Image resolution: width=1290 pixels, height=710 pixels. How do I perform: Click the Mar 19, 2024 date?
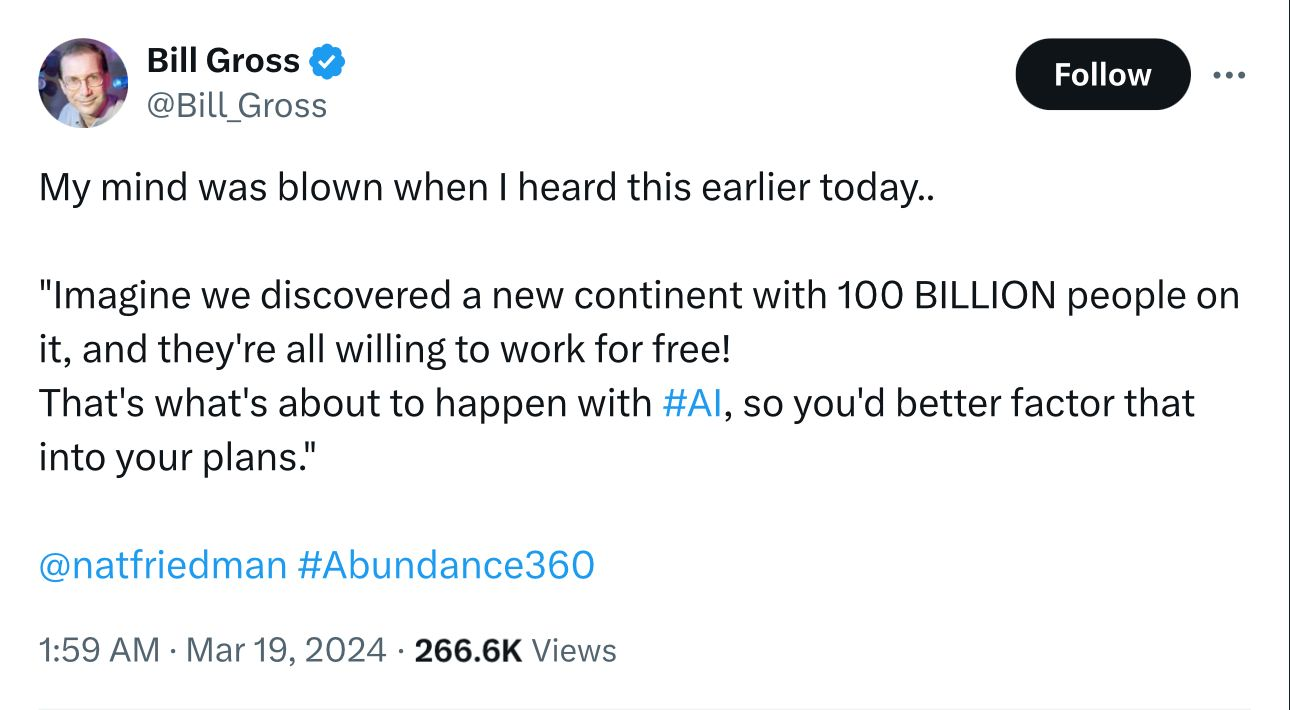286,650
